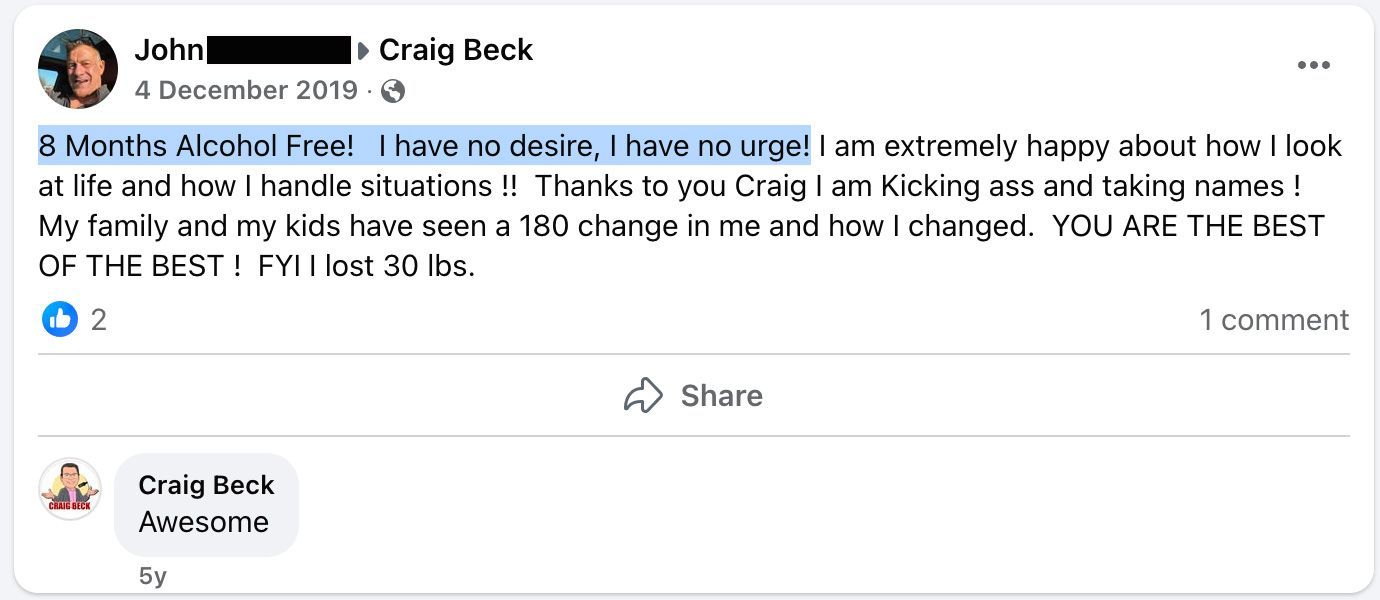Click the "YOU ARE THE BEST" text
Image resolution: width=1380 pixels, height=600 pixels.
1188,226
